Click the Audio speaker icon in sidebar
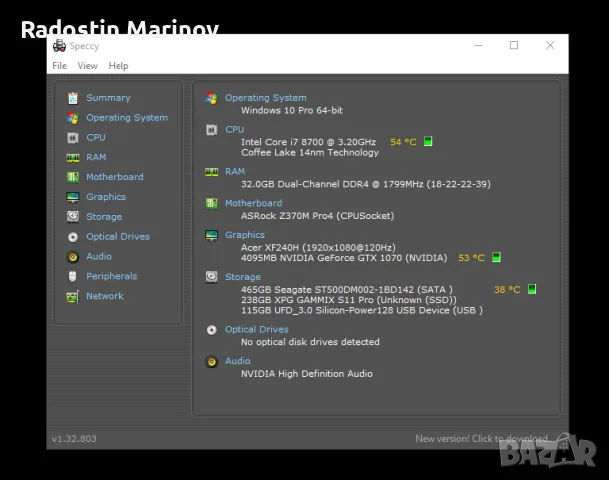This screenshot has width=609, height=480. coord(73,257)
